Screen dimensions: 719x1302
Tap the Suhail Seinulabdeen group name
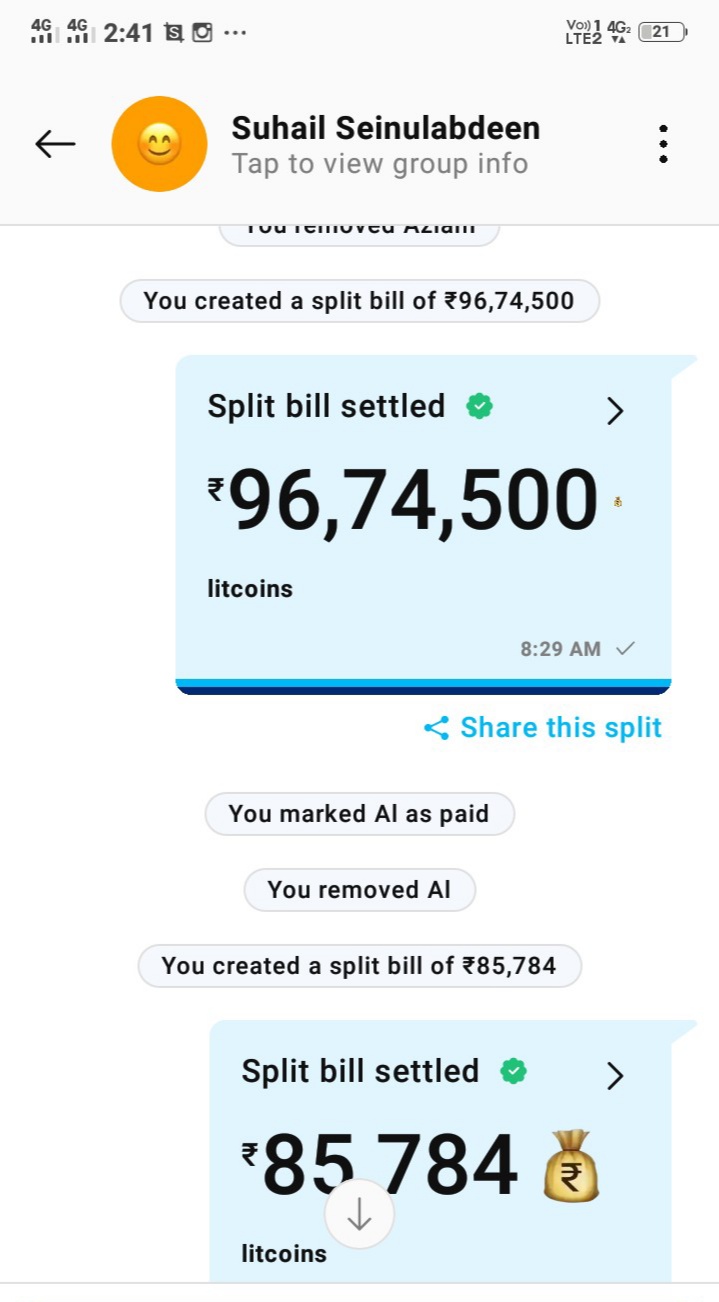click(386, 128)
